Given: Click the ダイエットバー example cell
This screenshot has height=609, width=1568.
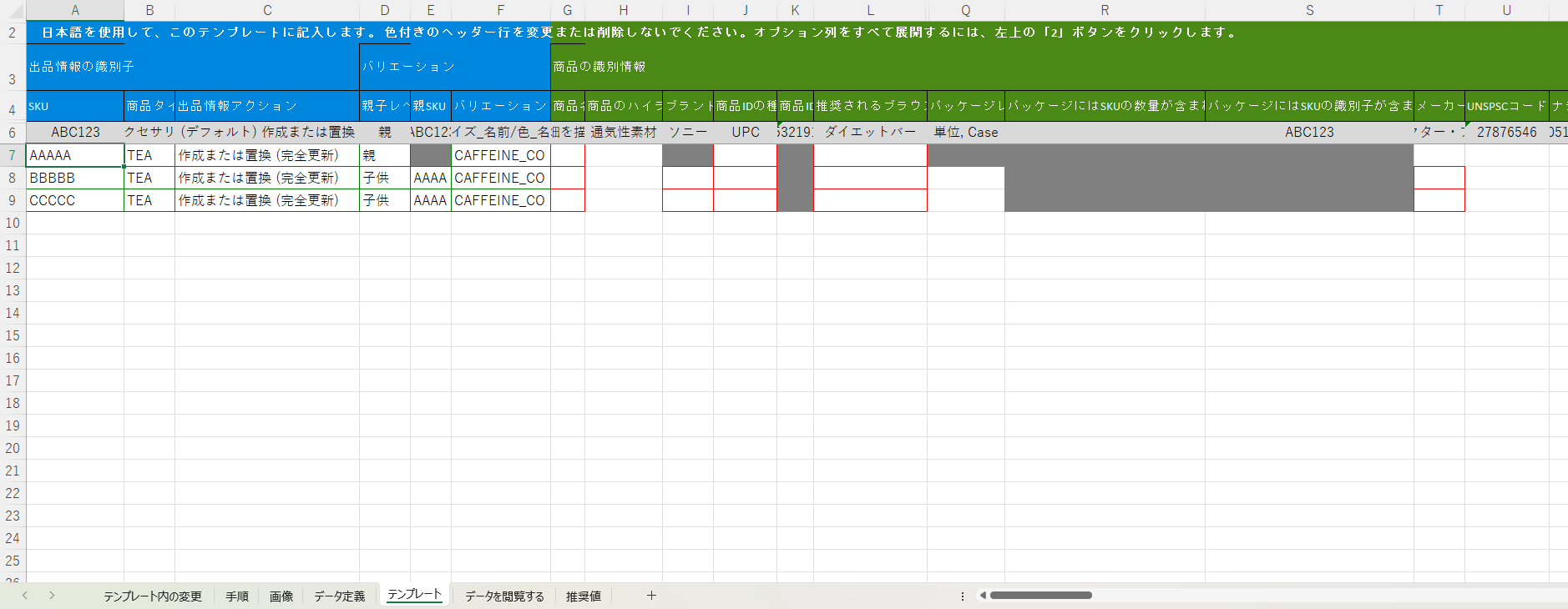Looking at the screenshot, I should pyautogui.click(x=870, y=133).
